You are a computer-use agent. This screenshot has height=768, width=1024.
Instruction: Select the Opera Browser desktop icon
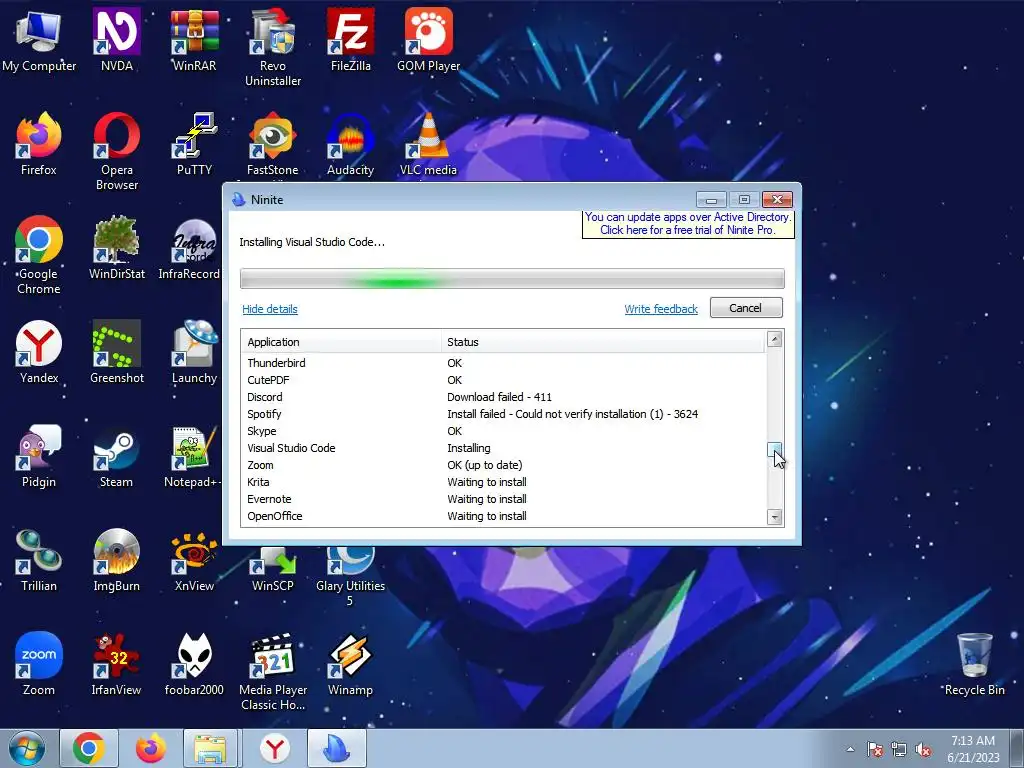pos(116,152)
